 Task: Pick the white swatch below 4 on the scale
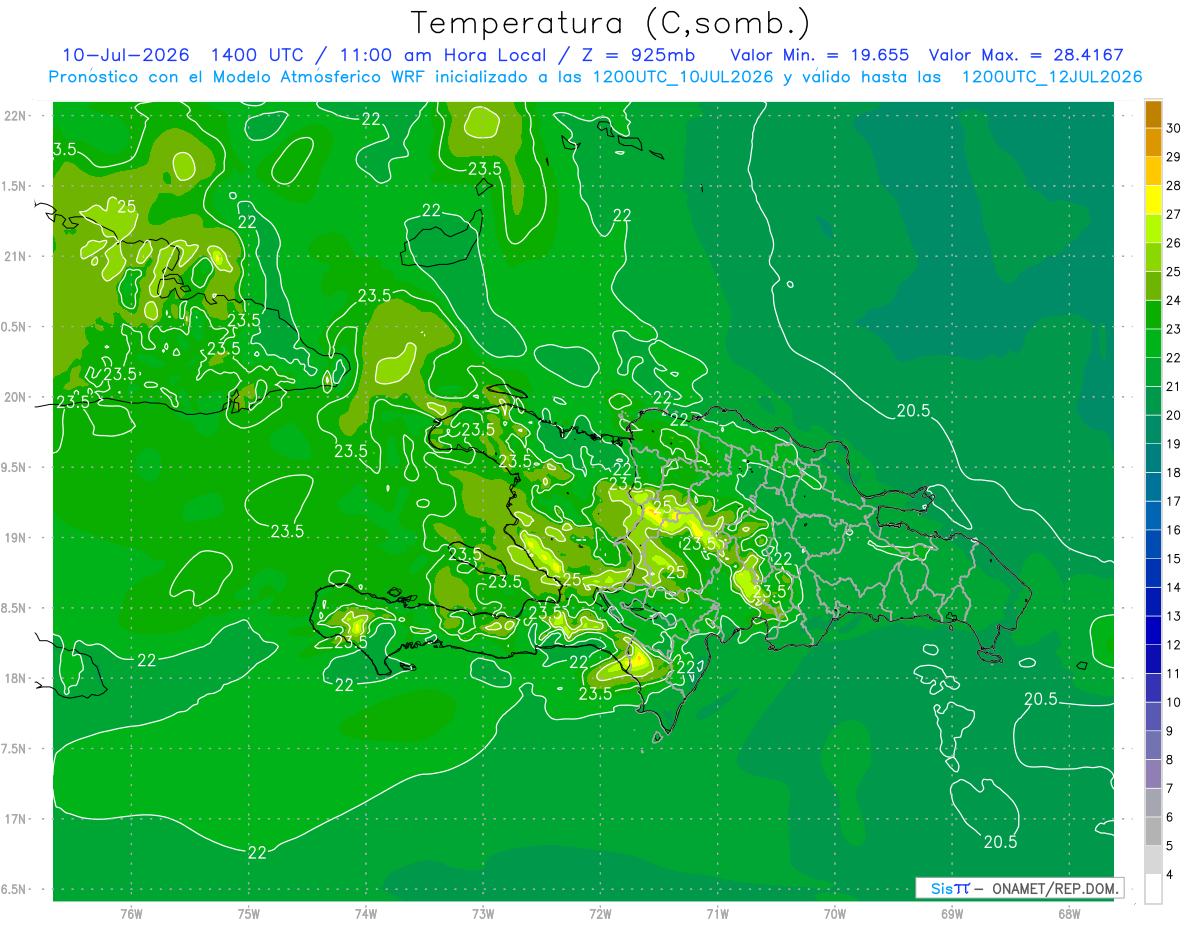pyautogui.click(x=1153, y=889)
